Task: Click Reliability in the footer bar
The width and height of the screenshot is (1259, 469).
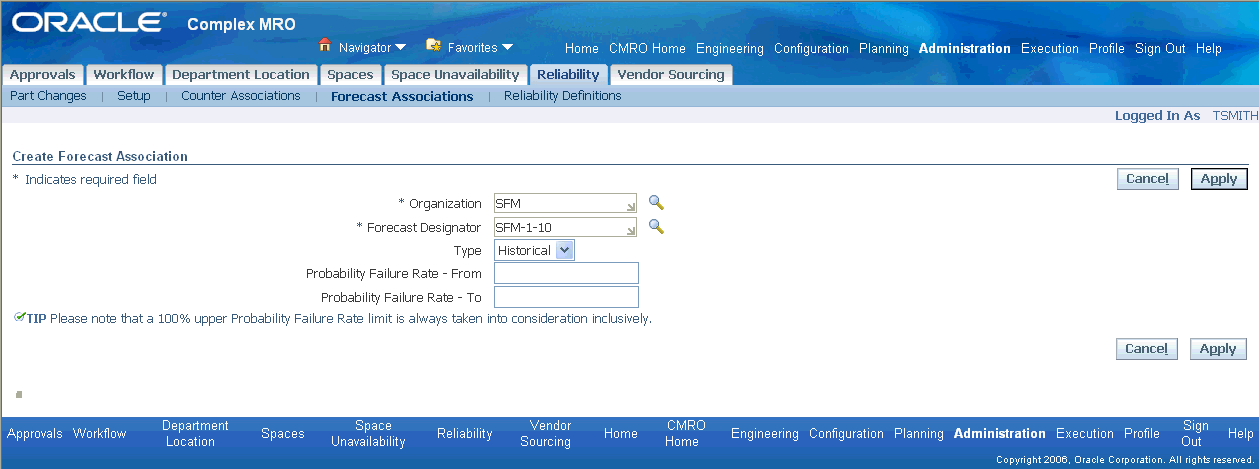Action: 465,434
